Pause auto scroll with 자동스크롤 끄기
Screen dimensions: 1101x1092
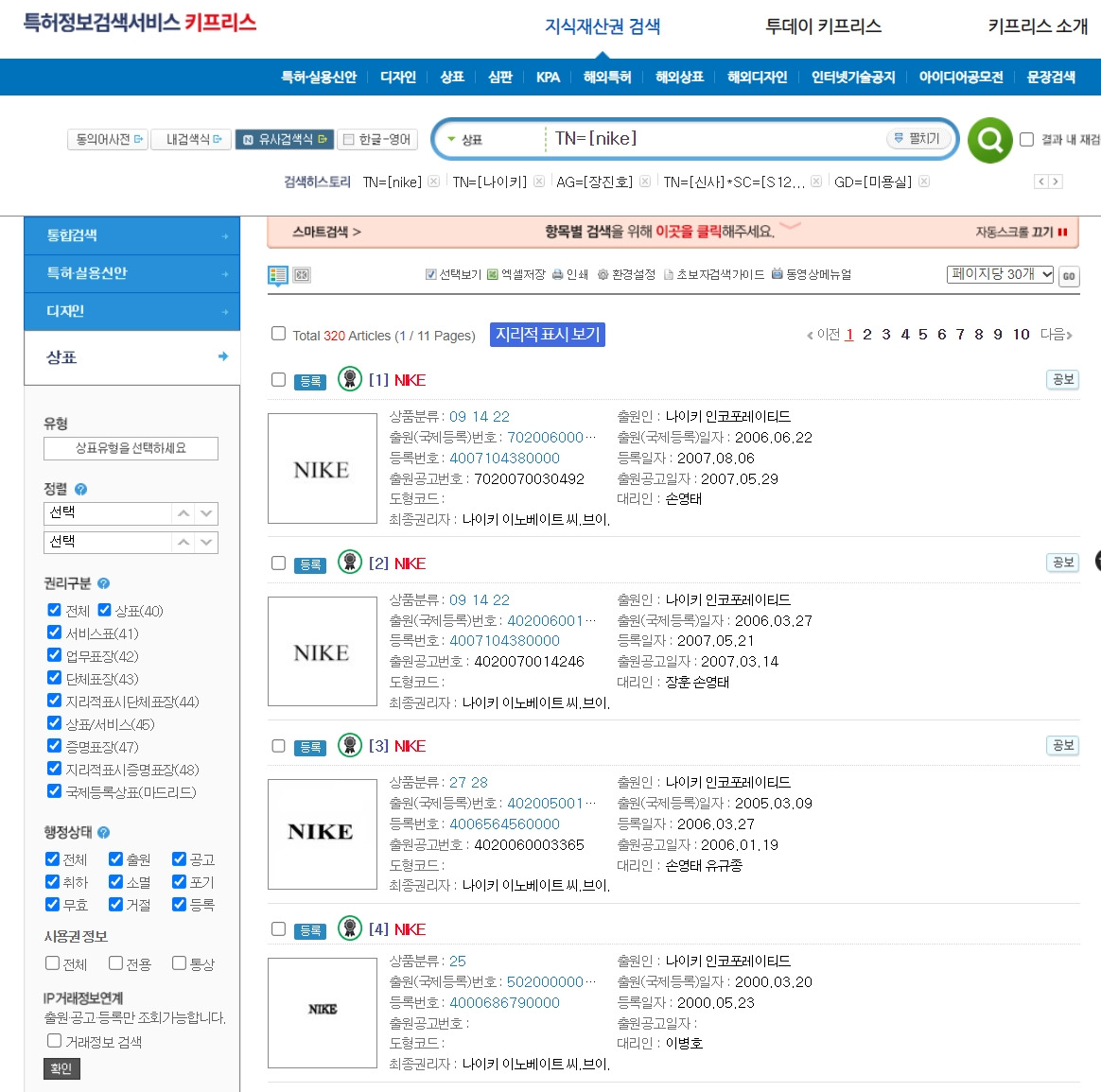pyautogui.click(x=1021, y=233)
